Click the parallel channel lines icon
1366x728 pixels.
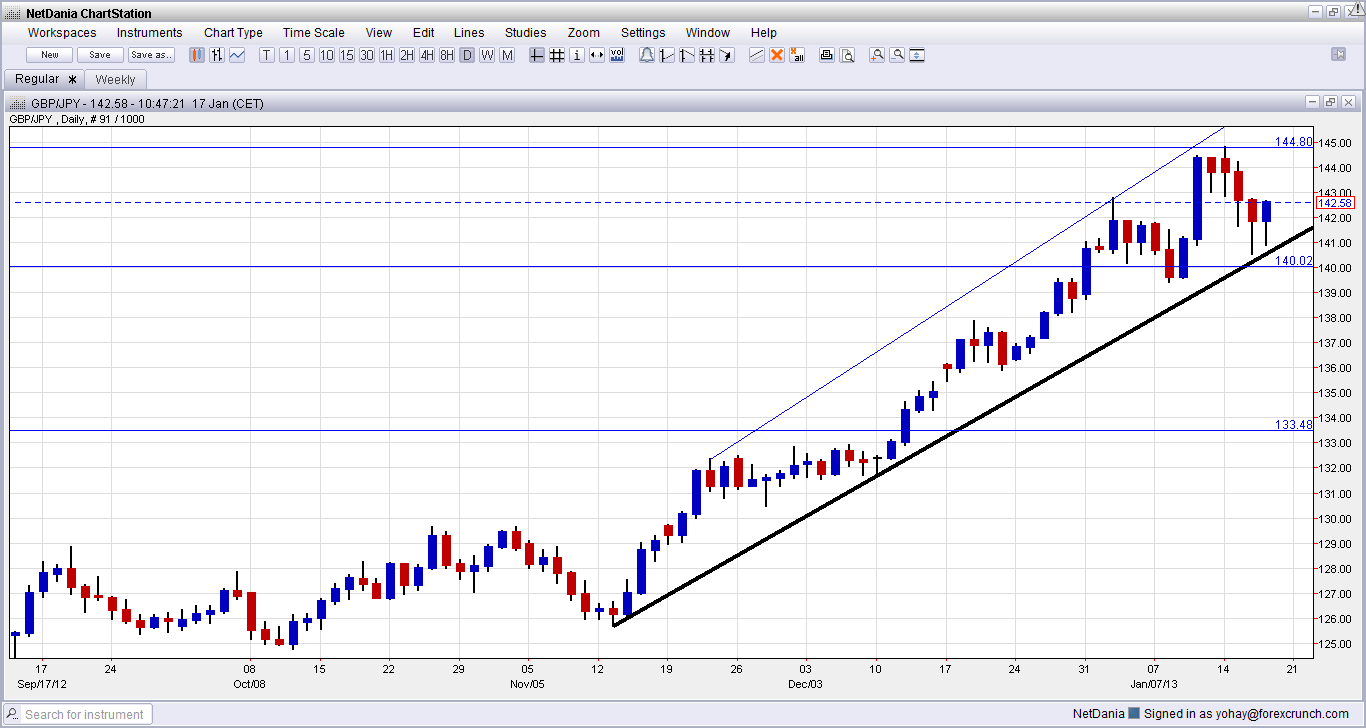[x=757, y=55]
